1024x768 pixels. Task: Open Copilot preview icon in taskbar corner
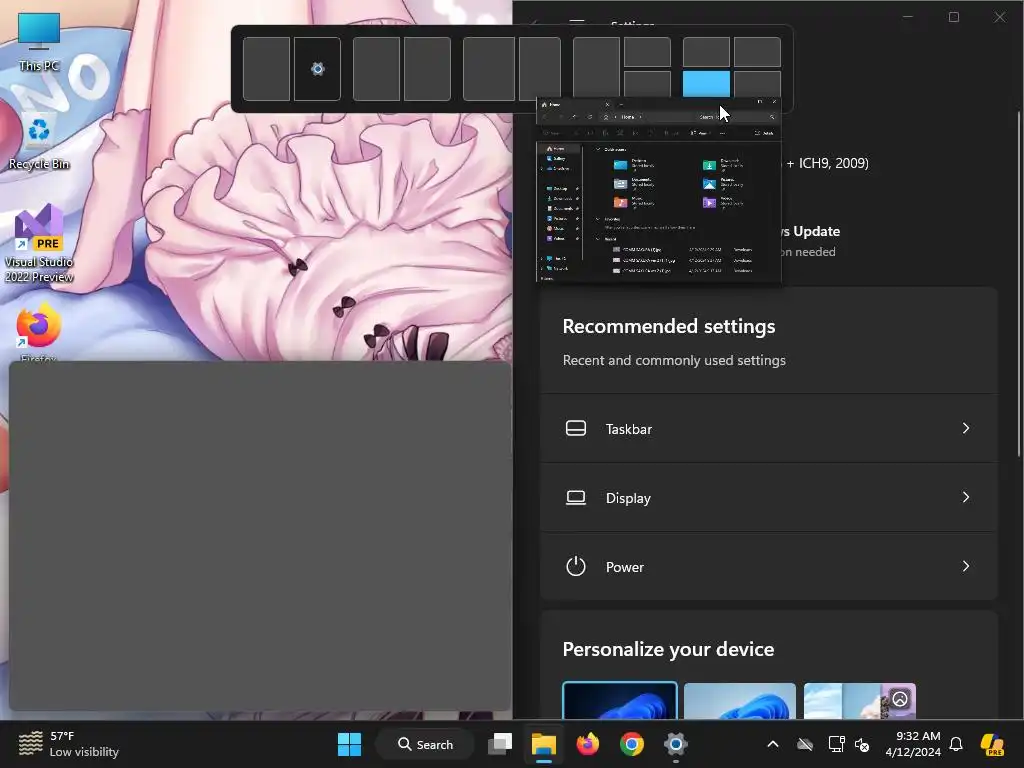[993, 744]
